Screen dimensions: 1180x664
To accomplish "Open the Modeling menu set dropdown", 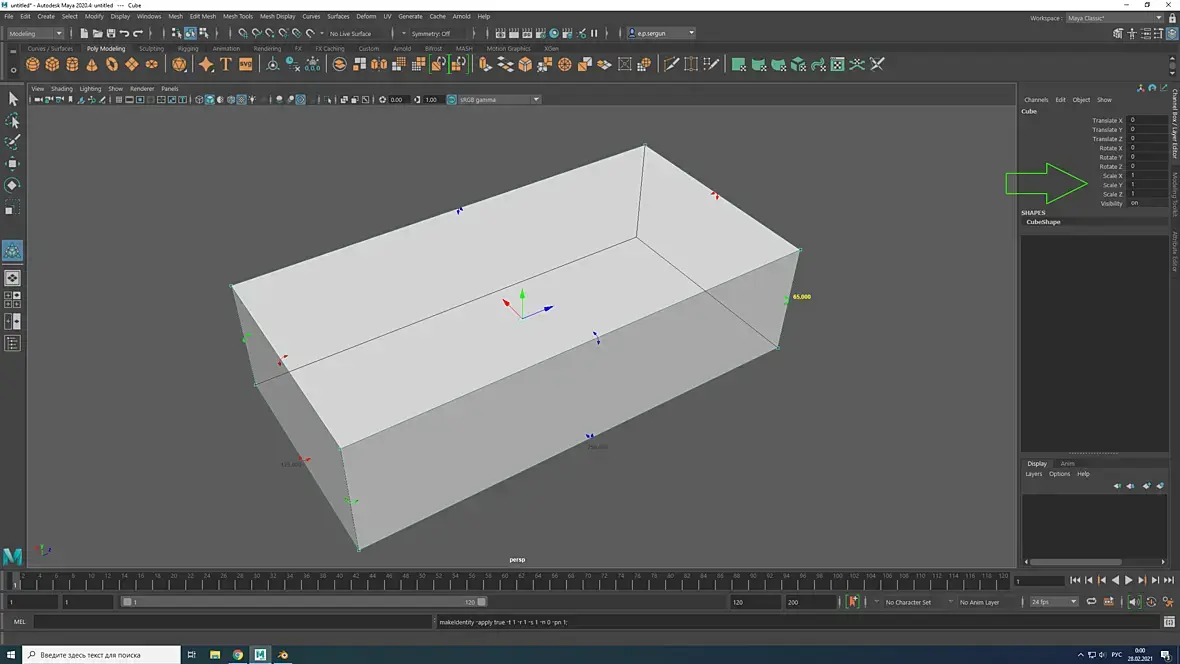I will pos(36,33).
